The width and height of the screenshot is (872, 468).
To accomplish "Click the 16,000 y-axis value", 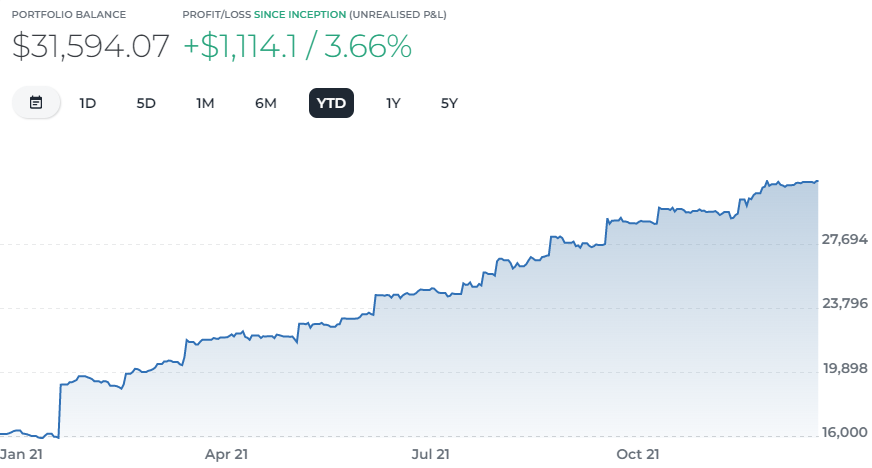I will click(844, 432).
